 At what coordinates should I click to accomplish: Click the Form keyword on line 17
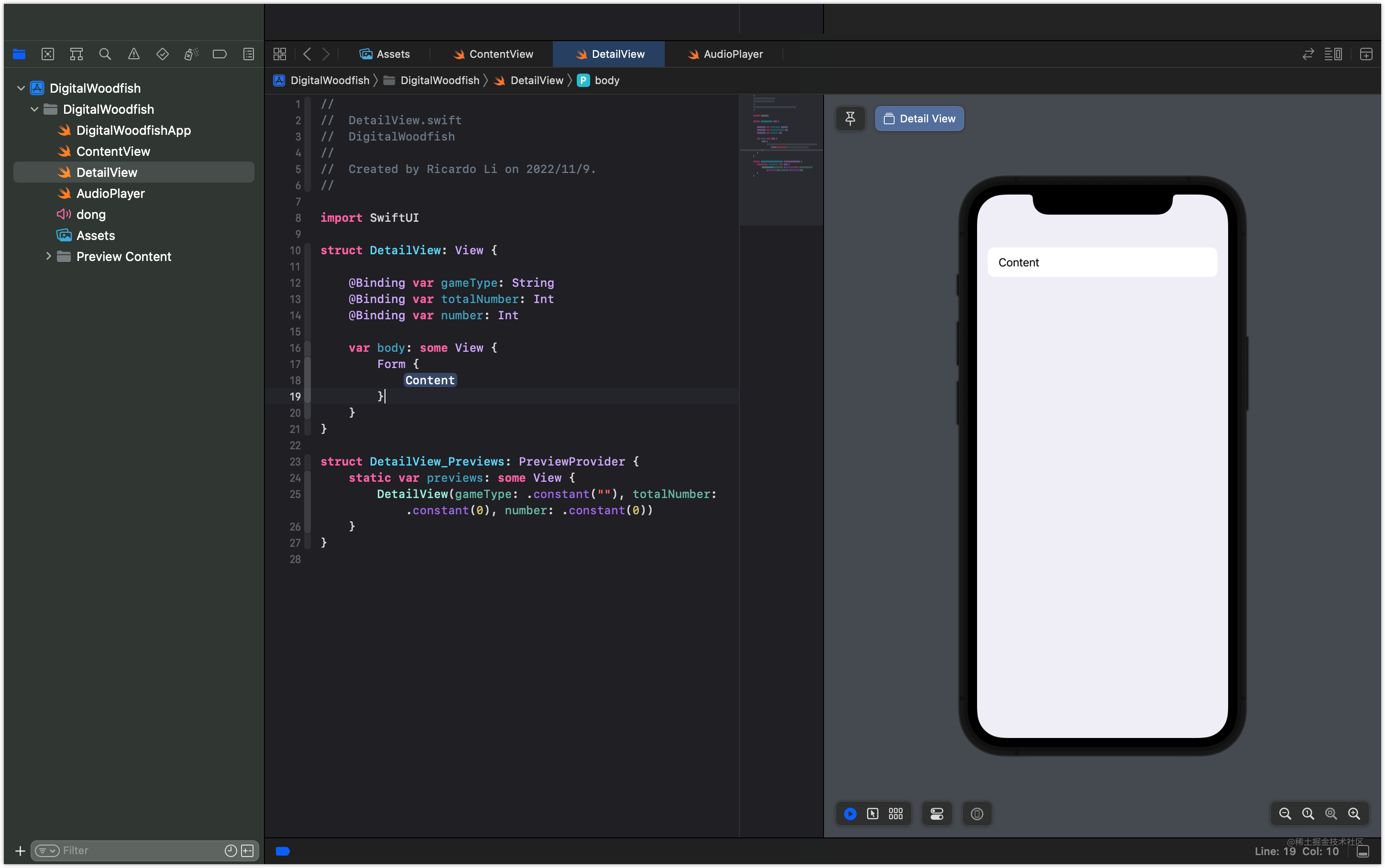[x=391, y=364]
